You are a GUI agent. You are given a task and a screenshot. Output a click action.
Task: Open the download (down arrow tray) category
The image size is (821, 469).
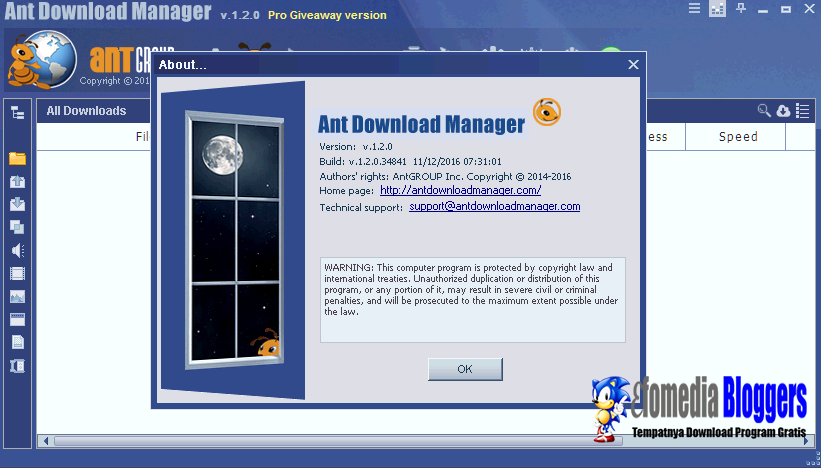[17, 204]
